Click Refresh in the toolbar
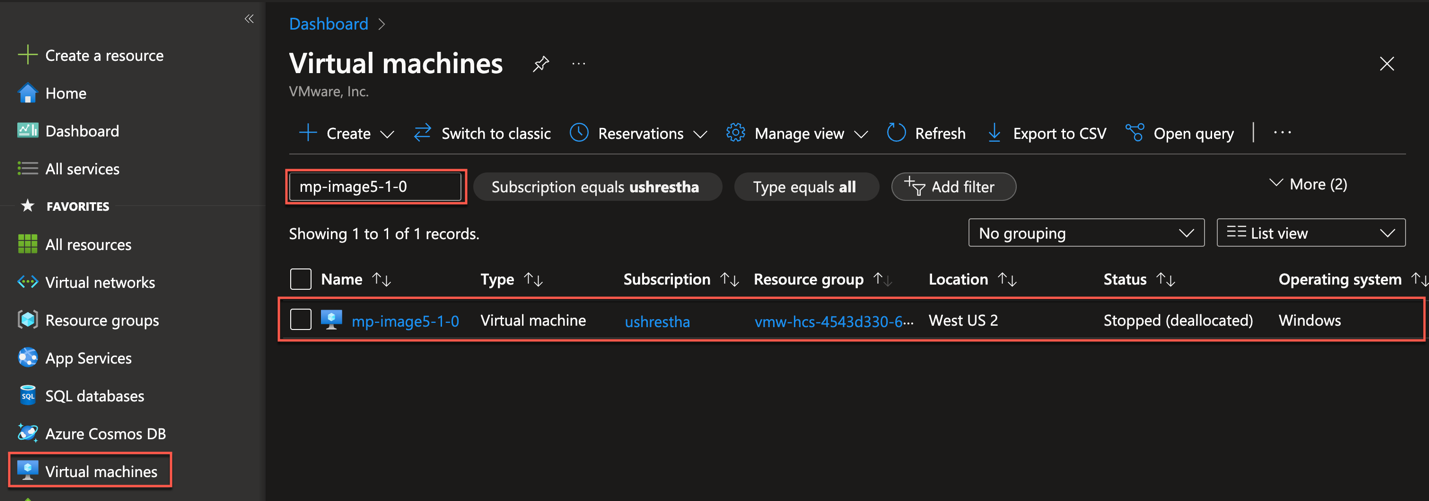This screenshot has width=1429, height=501. click(926, 133)
